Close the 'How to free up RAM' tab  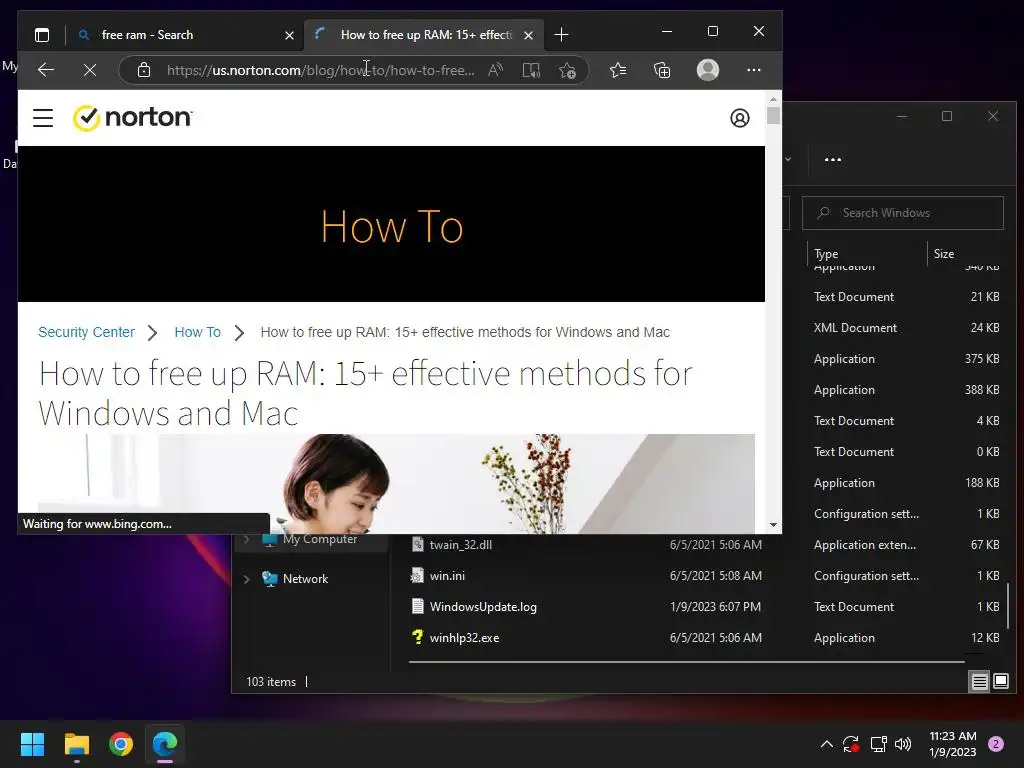(528, 35)
